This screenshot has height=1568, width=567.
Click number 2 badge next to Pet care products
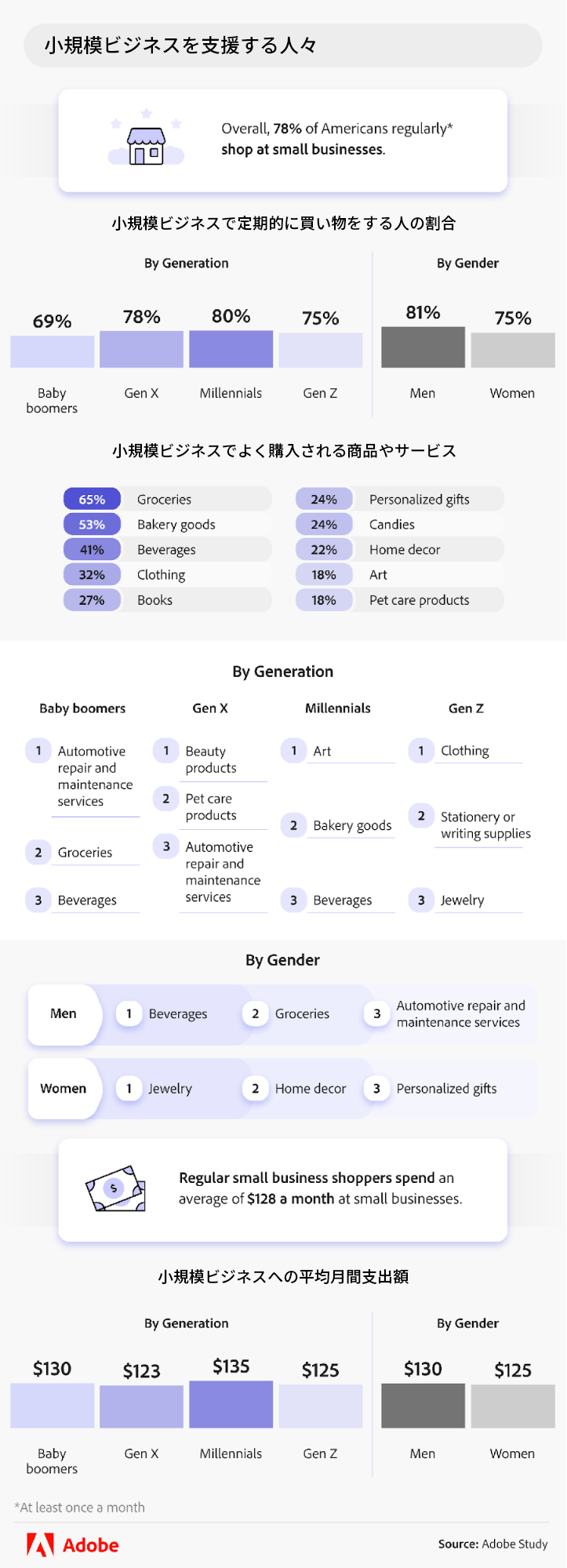point(165,799)
